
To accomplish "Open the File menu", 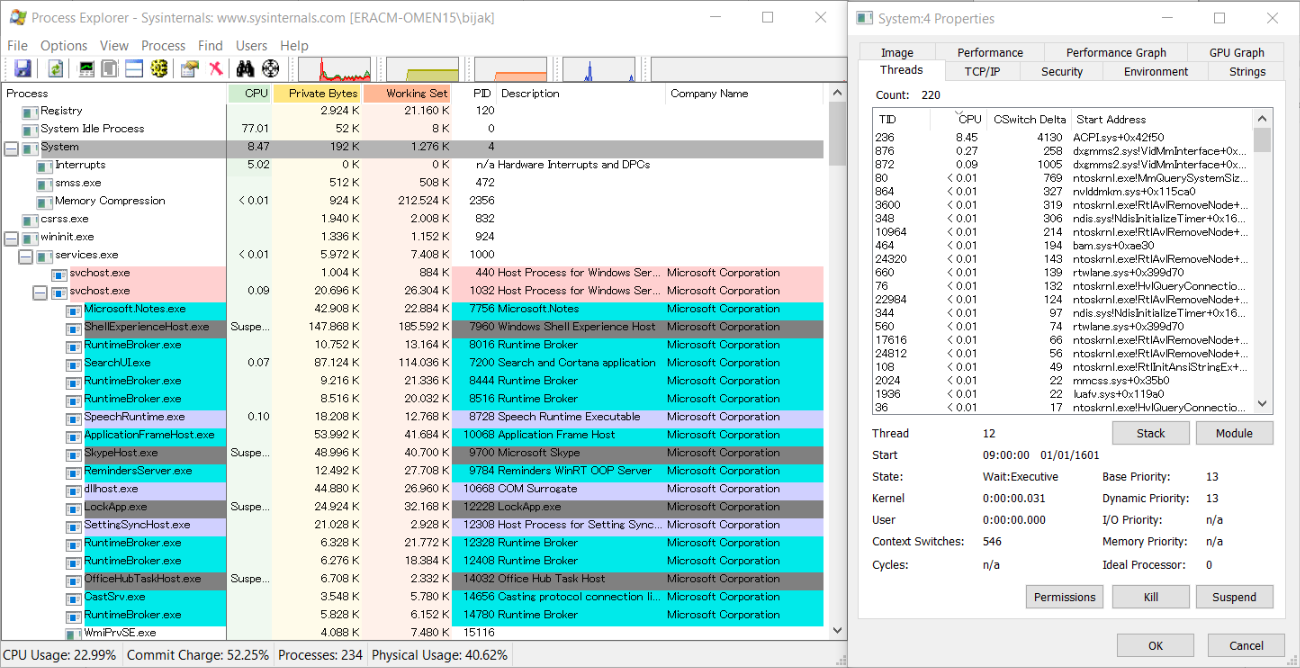I will pos(18,45).
